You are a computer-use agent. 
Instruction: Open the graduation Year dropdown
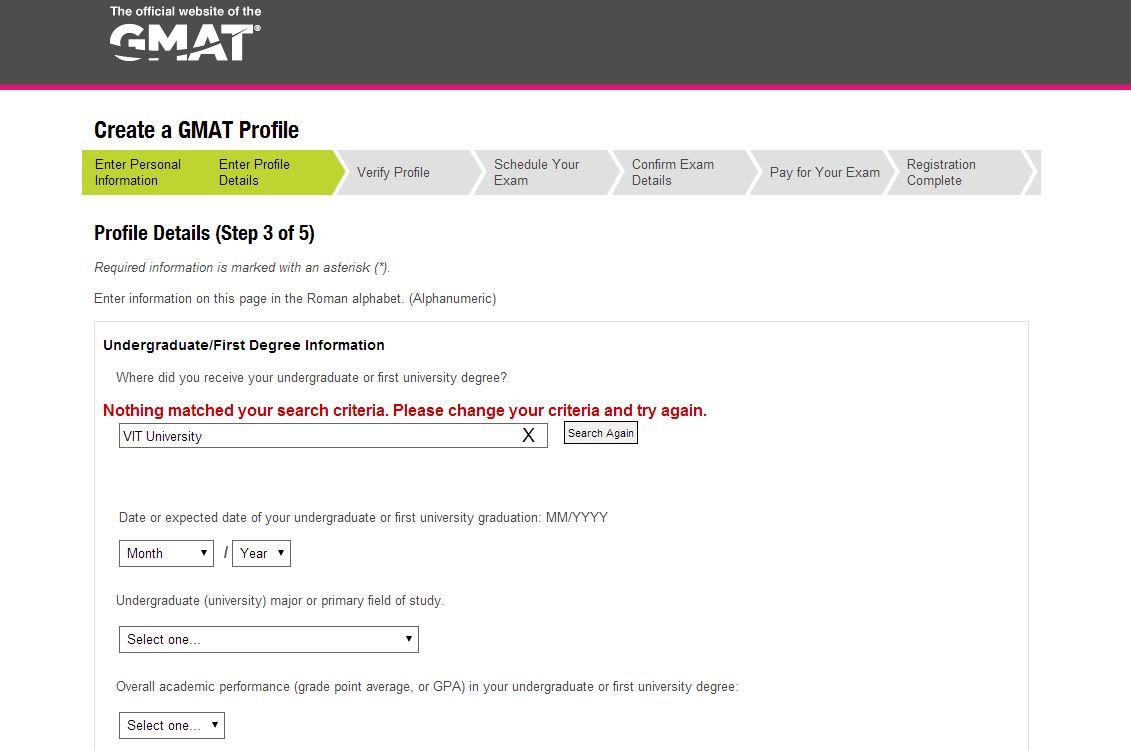[261, 553]
